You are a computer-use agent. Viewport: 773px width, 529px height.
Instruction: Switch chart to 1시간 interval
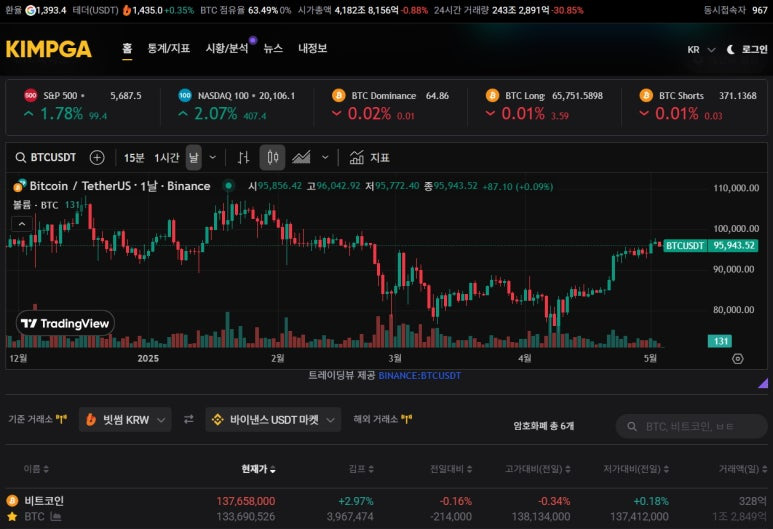click(166, 158)
